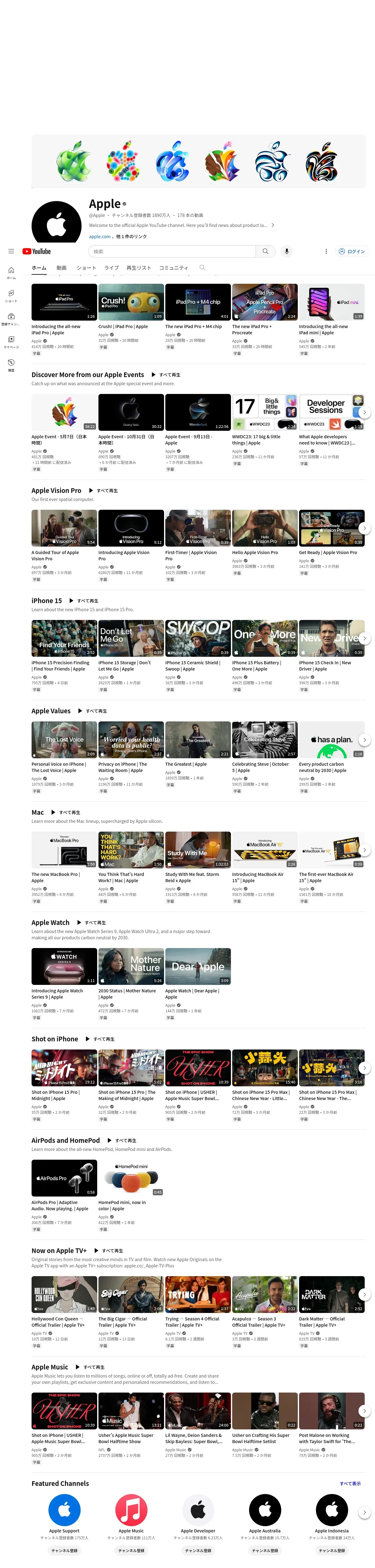Open Study With Me video thumbnail
The height and width of the screenshot is (1568, 375).
(198, 850)
